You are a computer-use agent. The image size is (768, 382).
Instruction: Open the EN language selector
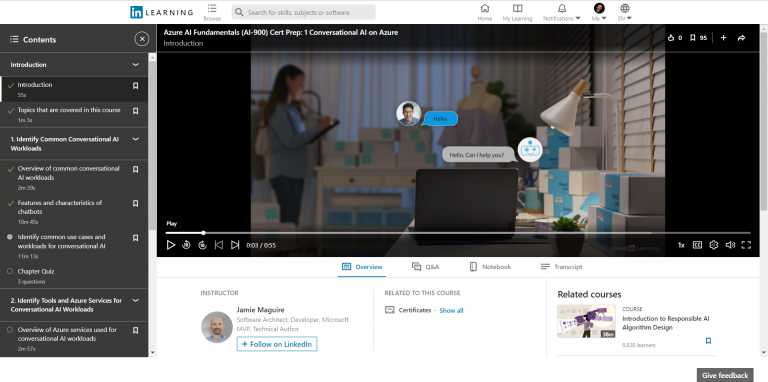624,12
